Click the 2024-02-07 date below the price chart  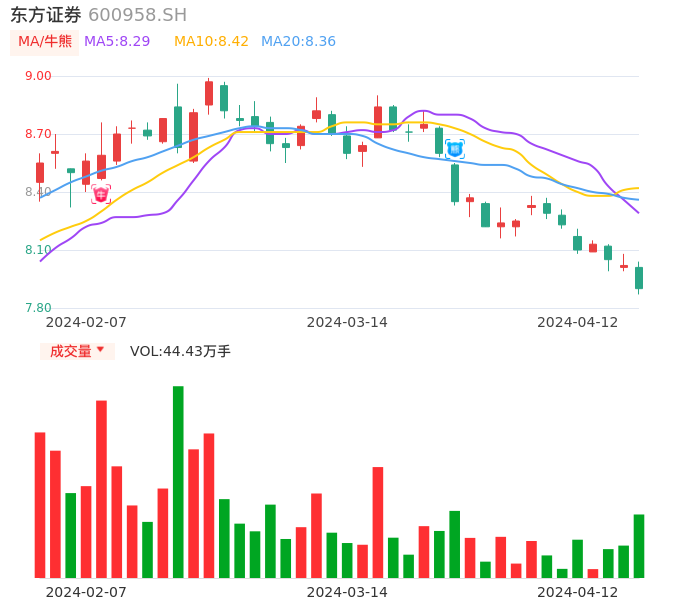coord(86,322)
